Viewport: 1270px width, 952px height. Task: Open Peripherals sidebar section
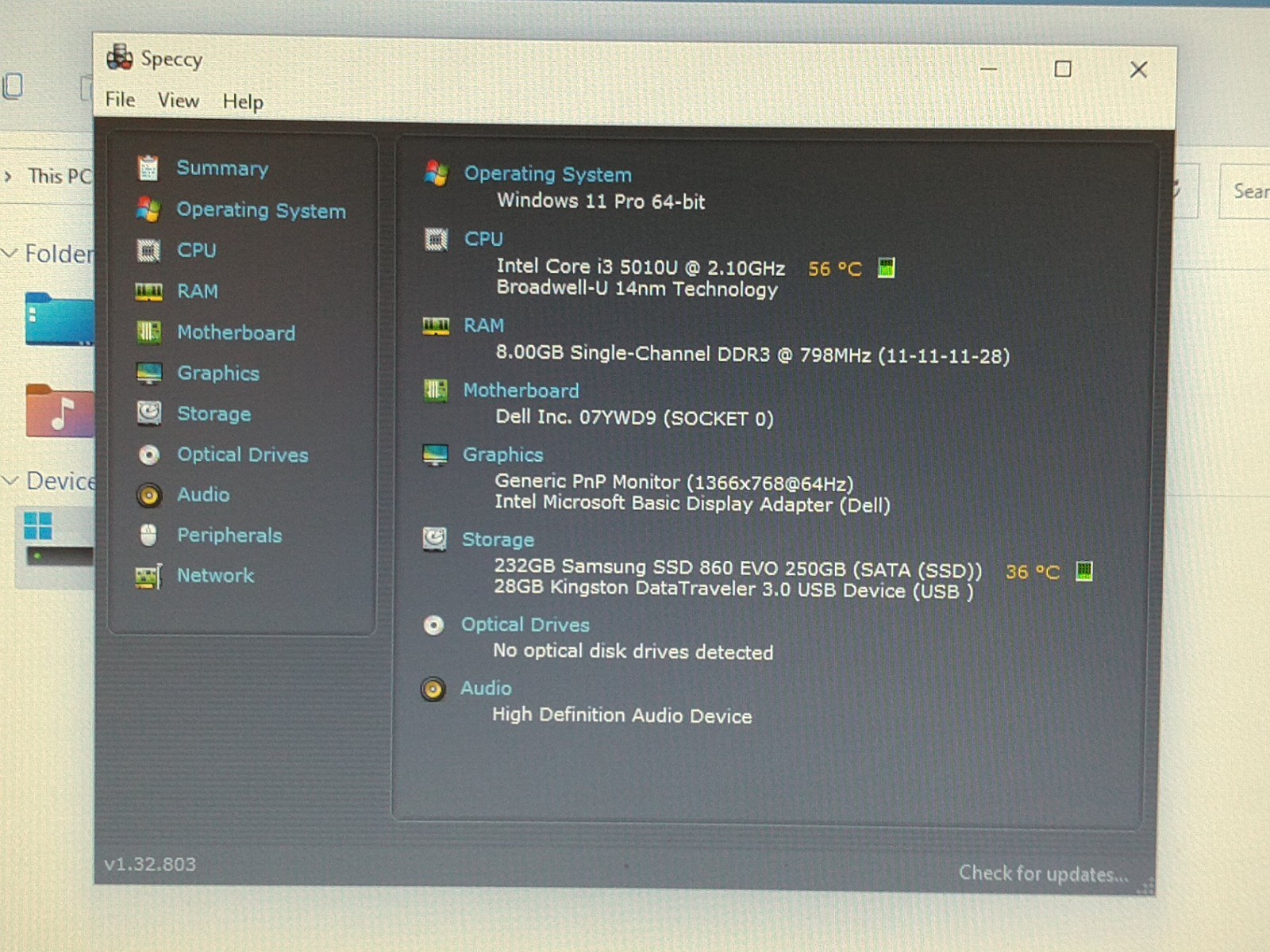click(229, 535)
